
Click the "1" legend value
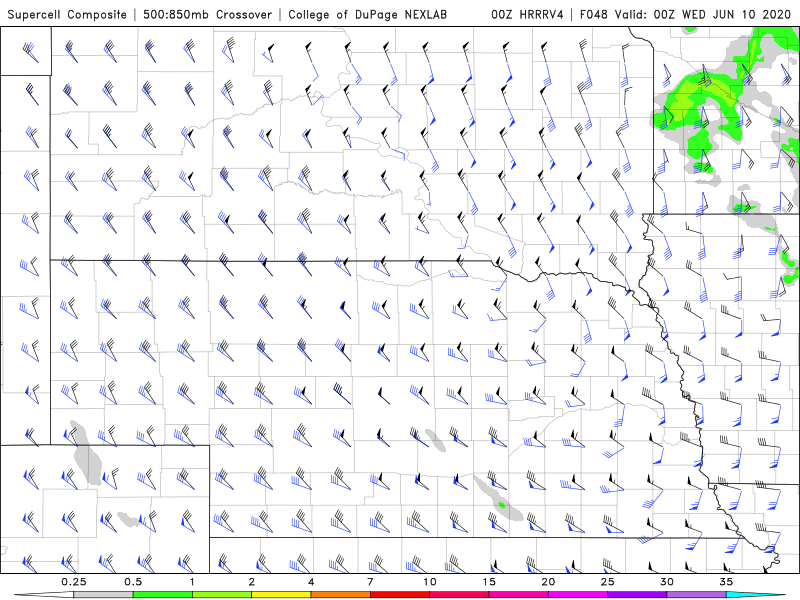point(192,582)
